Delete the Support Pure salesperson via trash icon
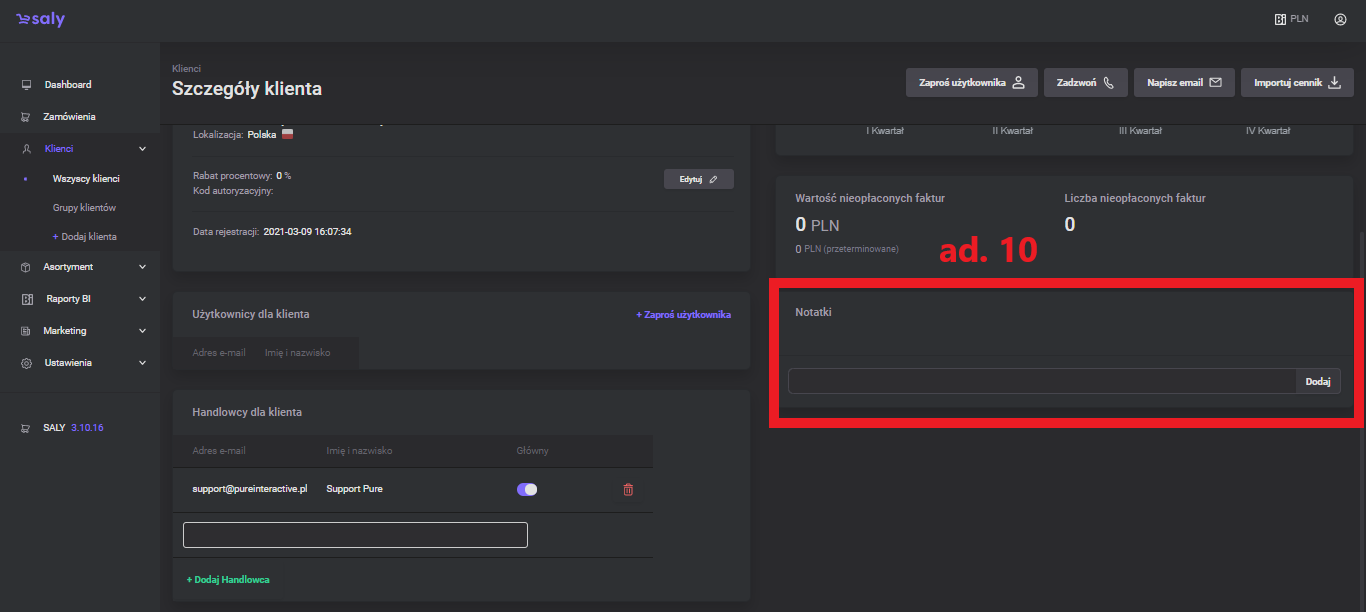Screen dimensions: 1366x612 pyautogui.click(x=628, y=489)
